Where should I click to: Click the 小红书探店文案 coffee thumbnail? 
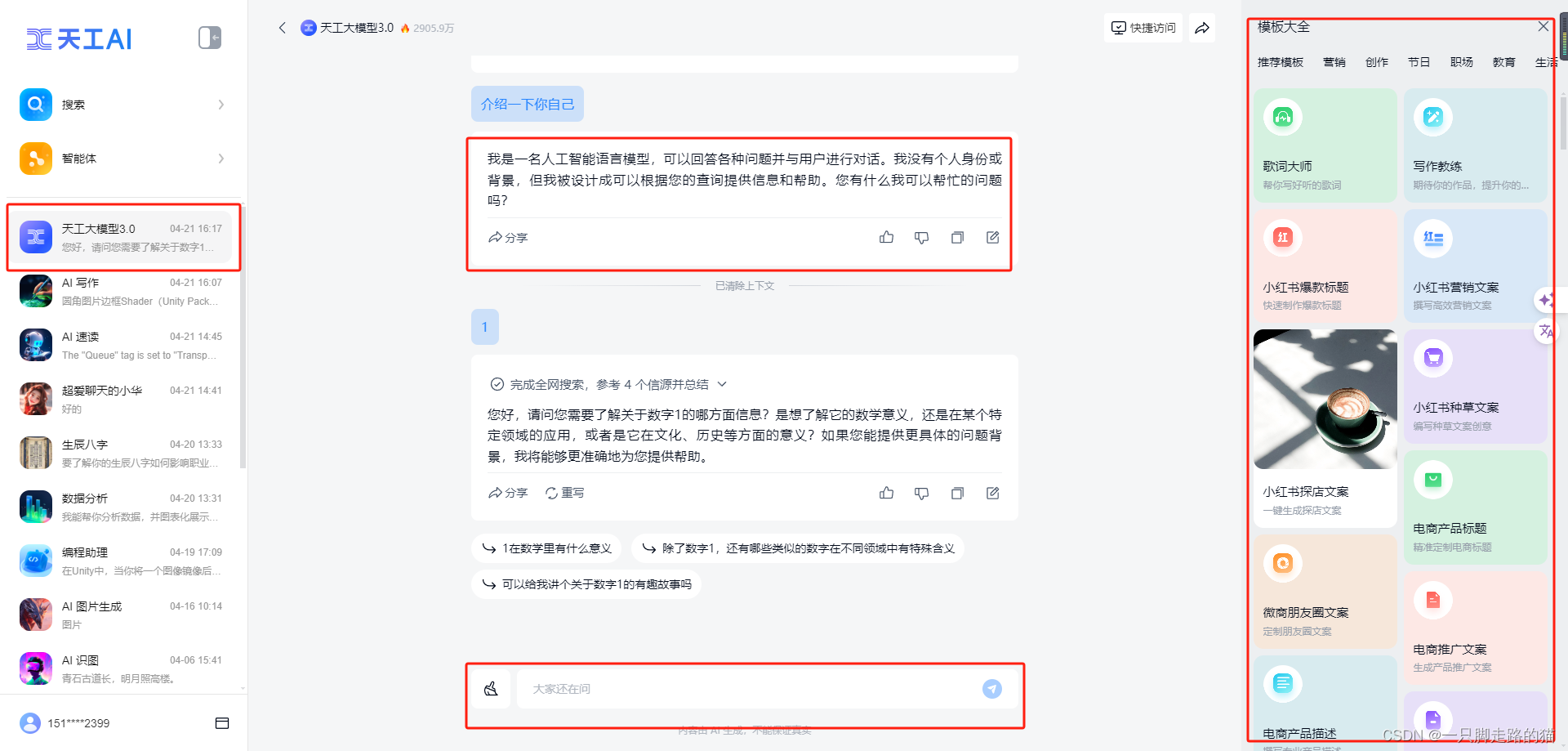coord(1325,400)
